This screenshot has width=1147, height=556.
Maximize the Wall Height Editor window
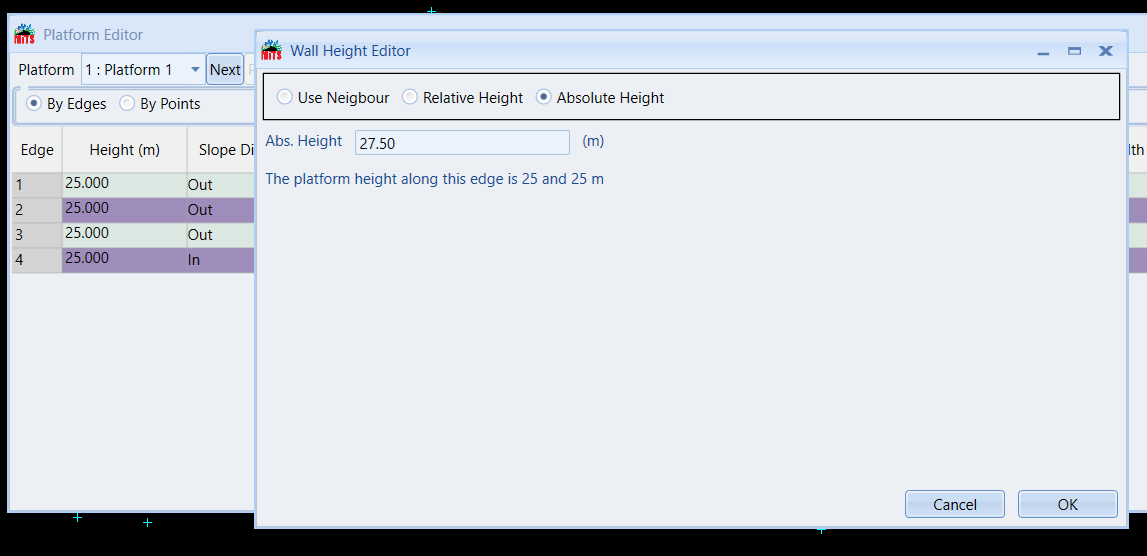1075,51
